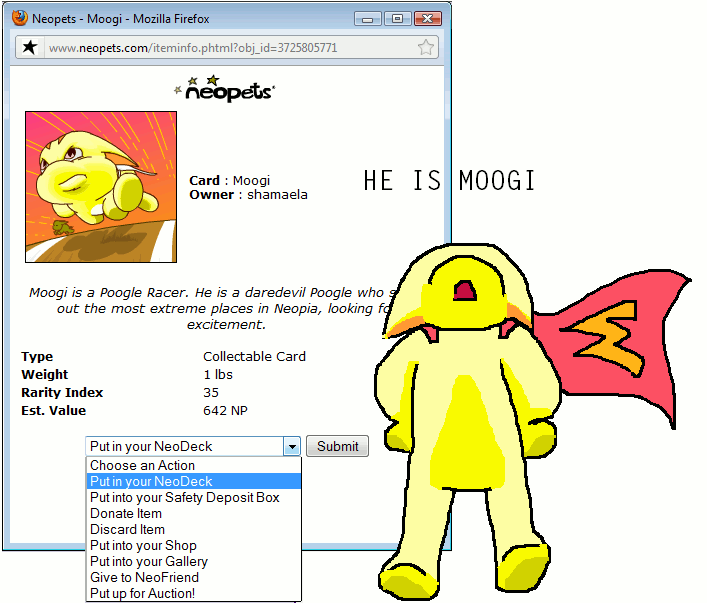This screenshot has height=603, width=707.
Task: Close the Firefox window
Action: coord(427,19)
